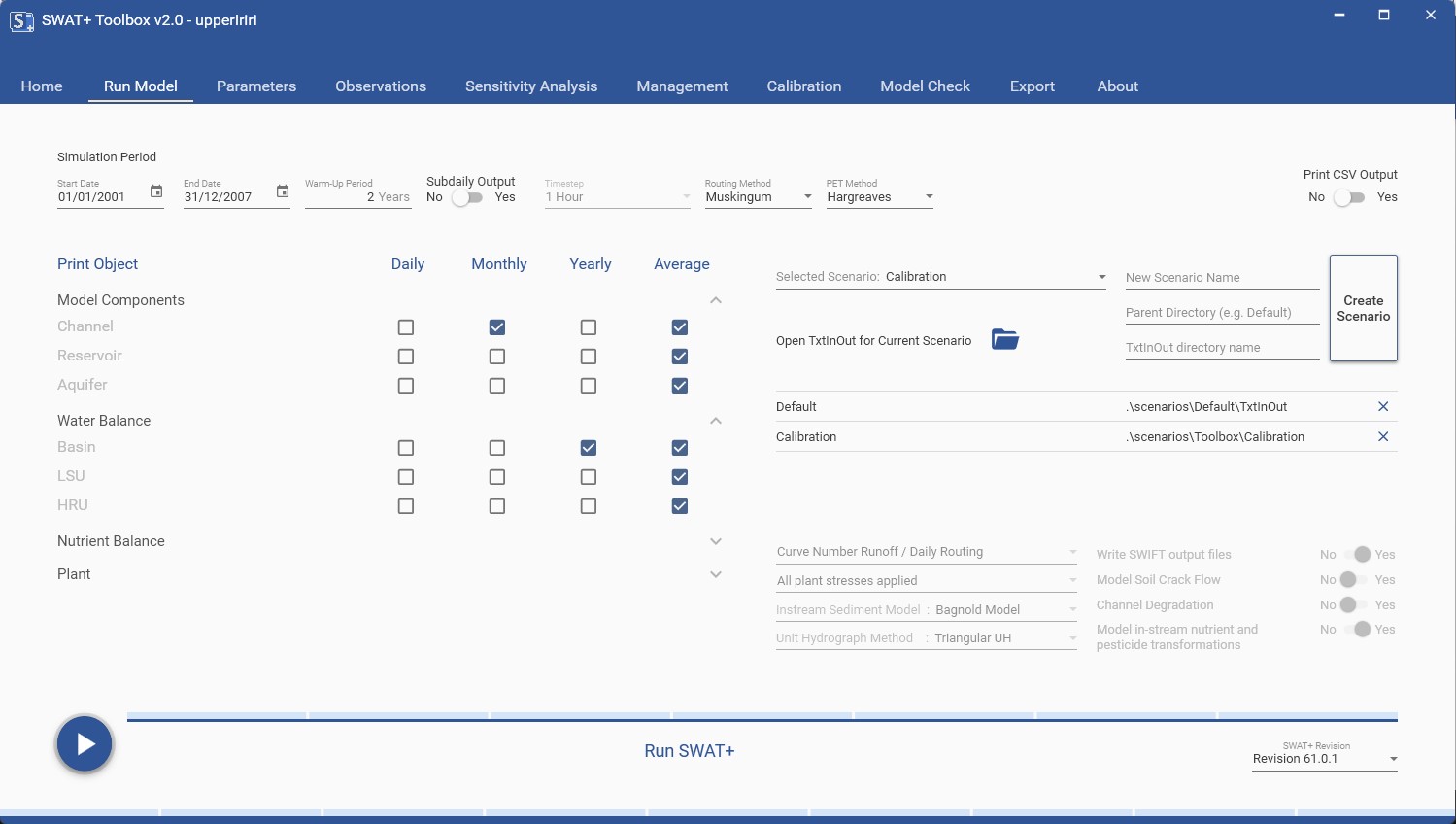1456x824 pixels.
Task: Start the SWAT+ run with play button
Action: pos(85,744)
